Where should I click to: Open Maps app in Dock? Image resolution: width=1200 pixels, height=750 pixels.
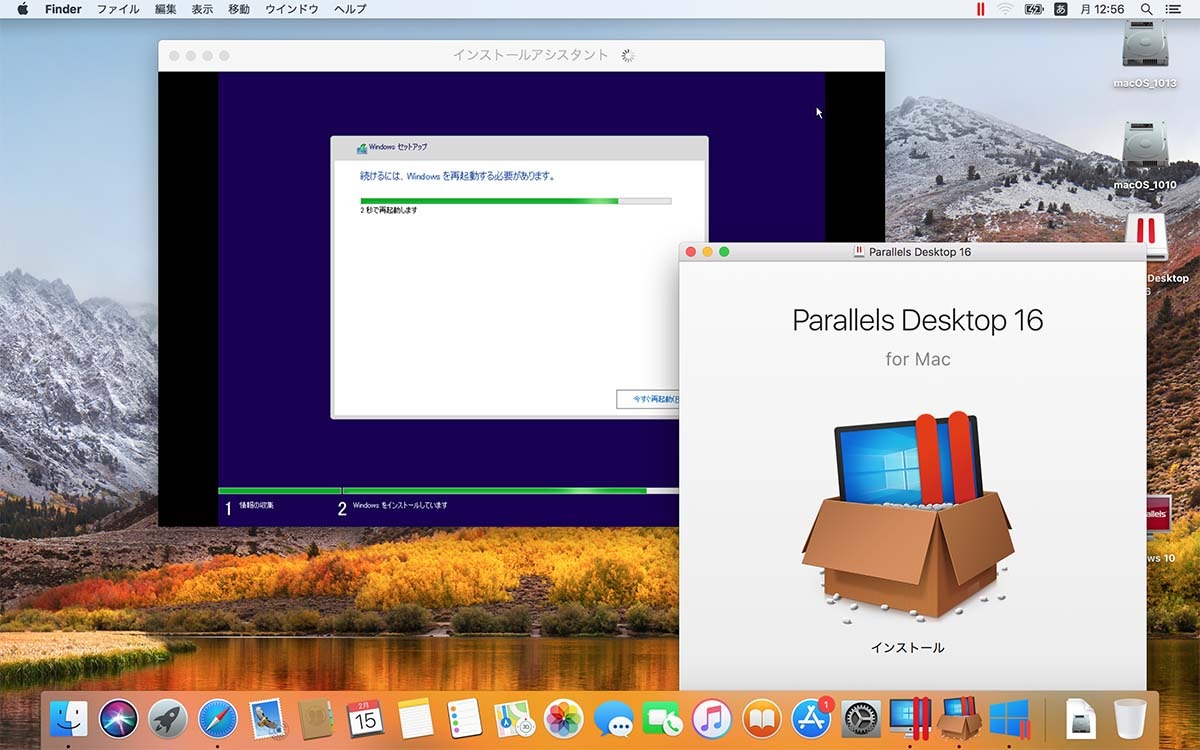514,719
